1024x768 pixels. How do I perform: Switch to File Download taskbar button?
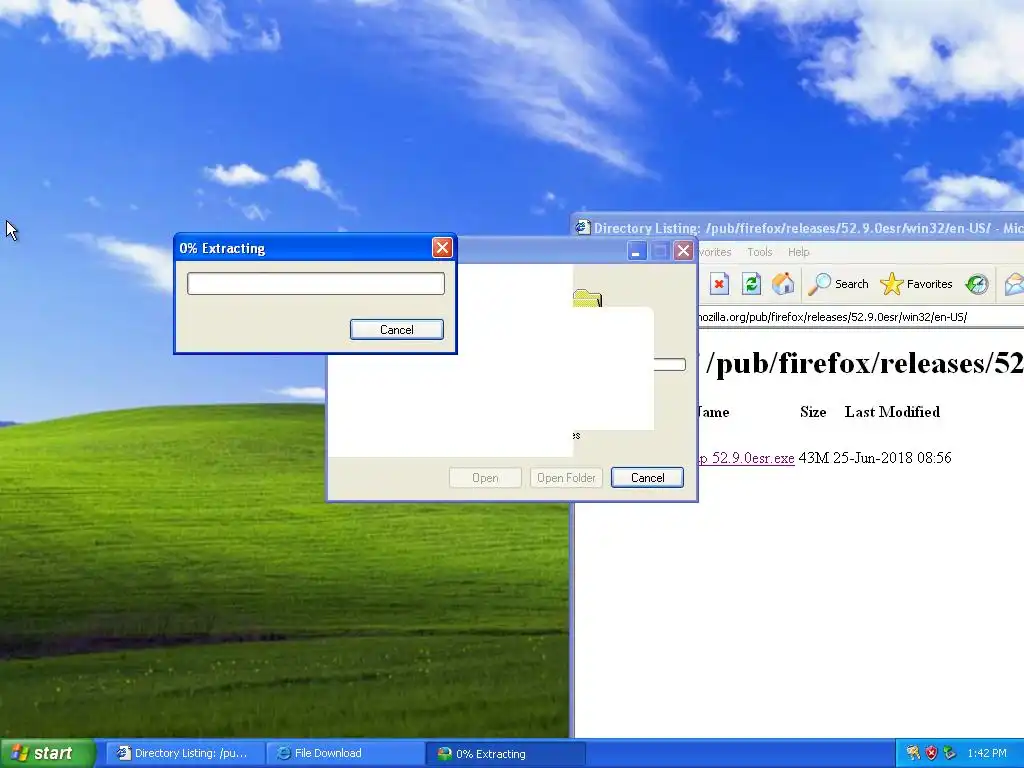[x=345, y=754]
